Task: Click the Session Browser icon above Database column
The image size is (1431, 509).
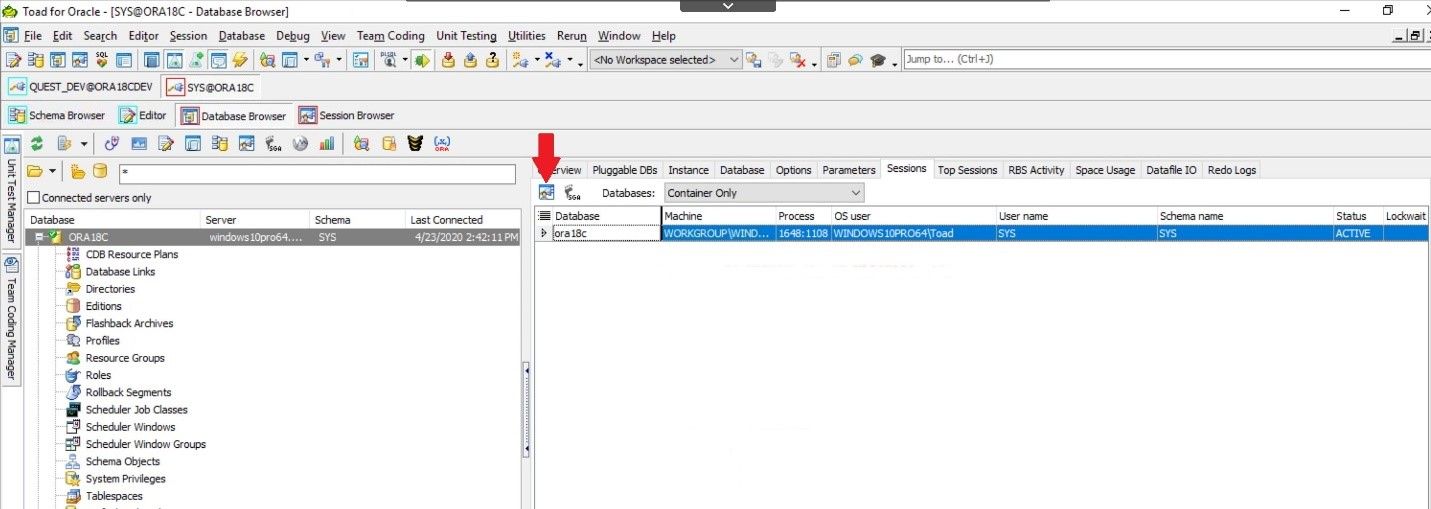Action: pyautogui.click(x=546, y=192)
